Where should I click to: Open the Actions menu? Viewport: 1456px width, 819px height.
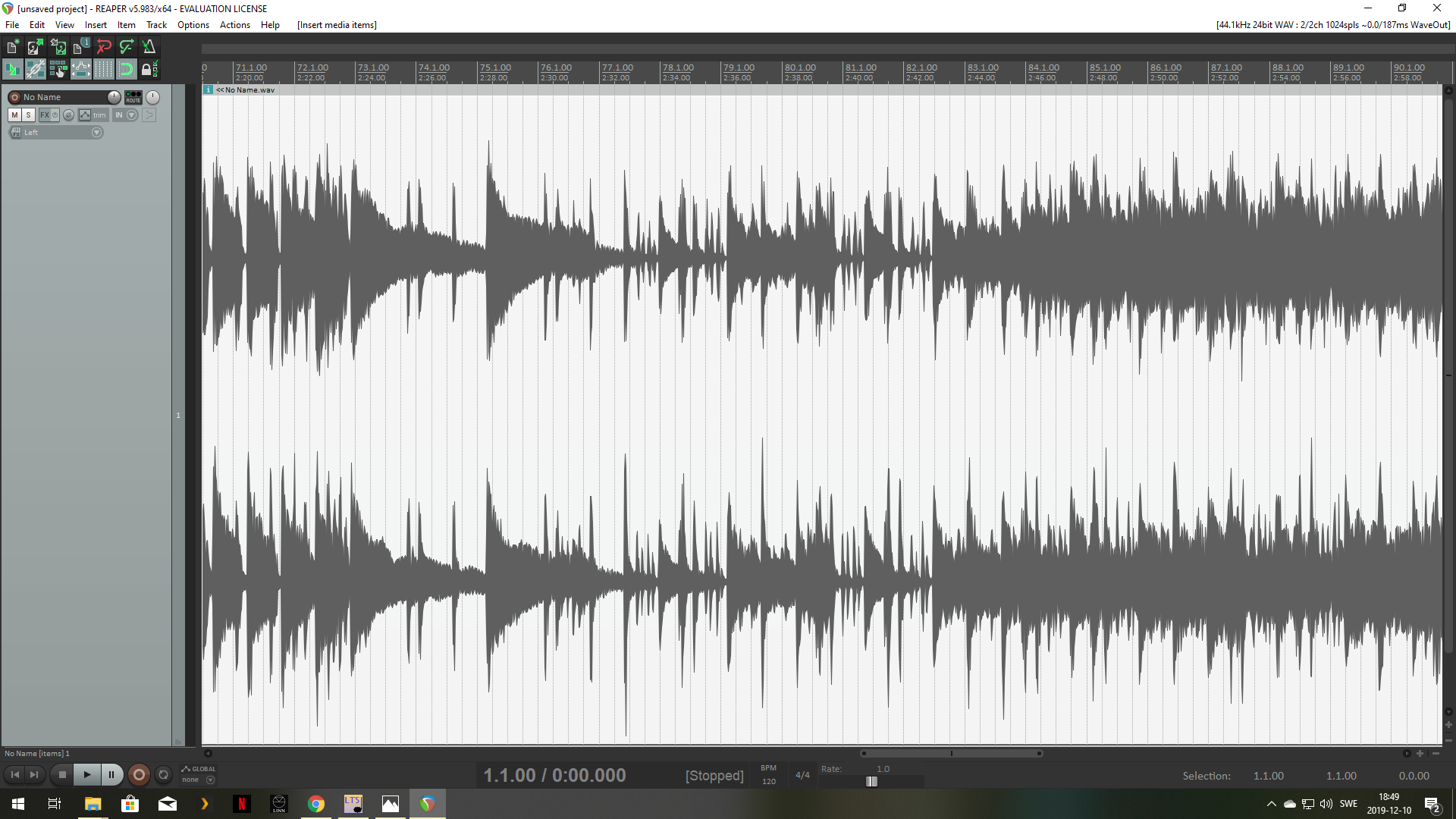pos(234,25)
